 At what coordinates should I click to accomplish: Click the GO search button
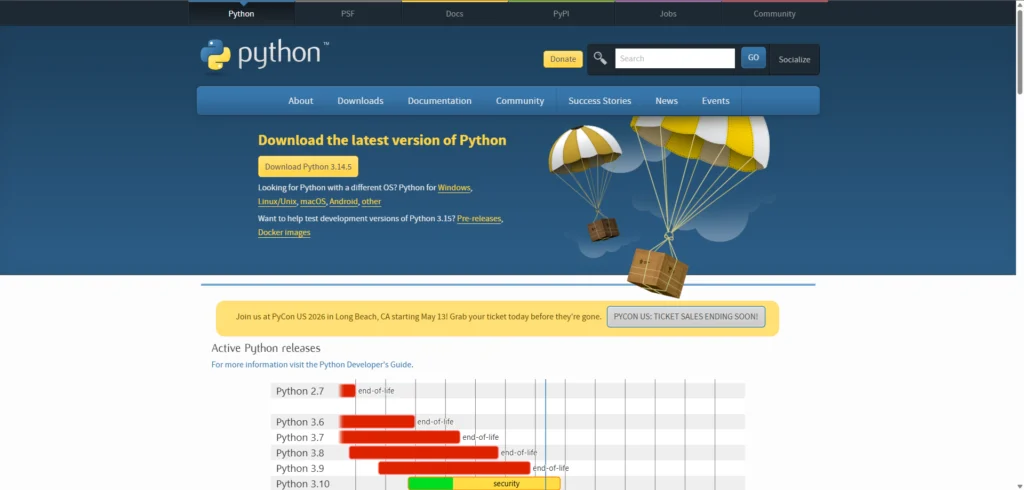tap(753, 57)
